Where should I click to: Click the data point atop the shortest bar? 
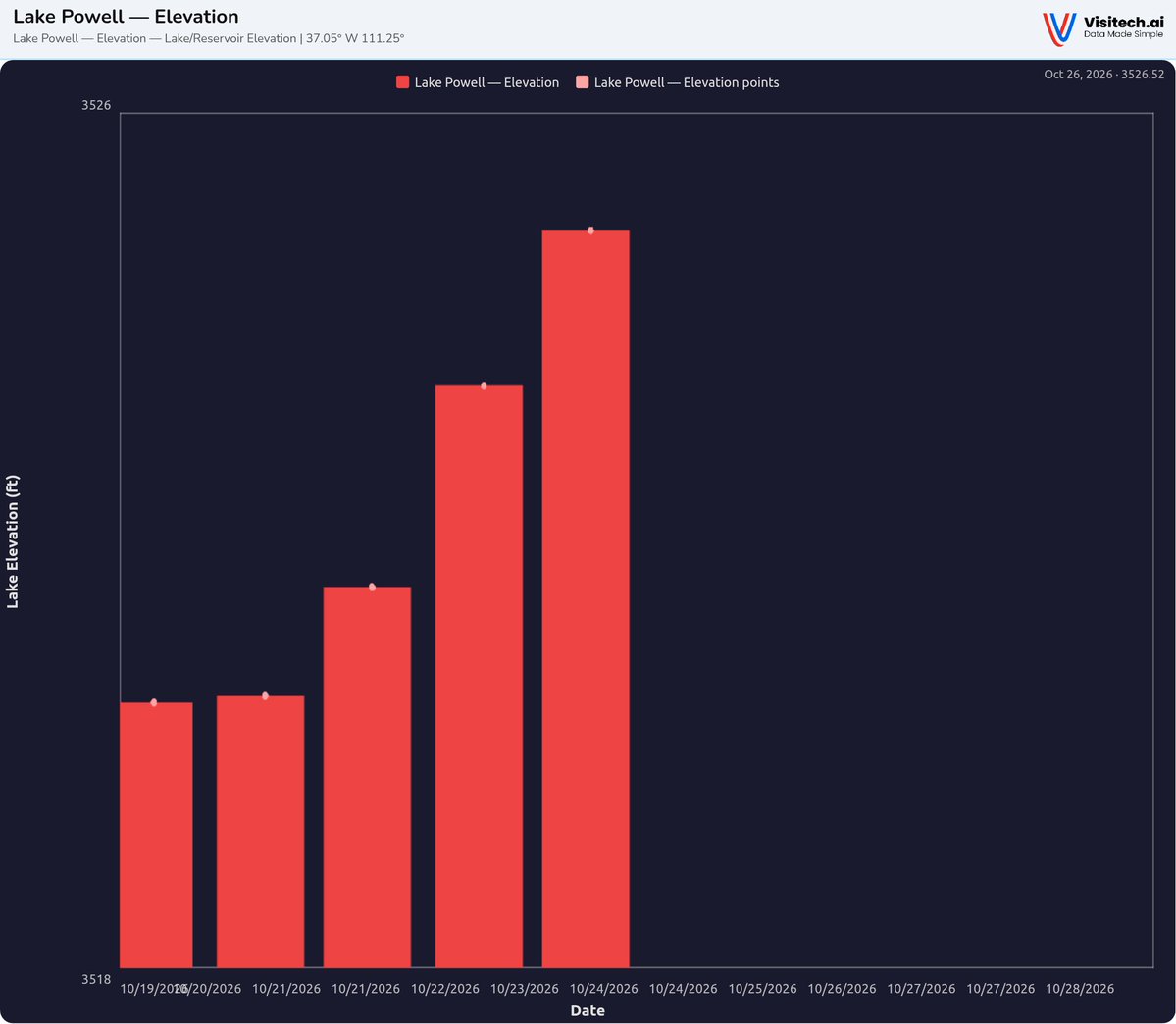[x=154, y=703]
